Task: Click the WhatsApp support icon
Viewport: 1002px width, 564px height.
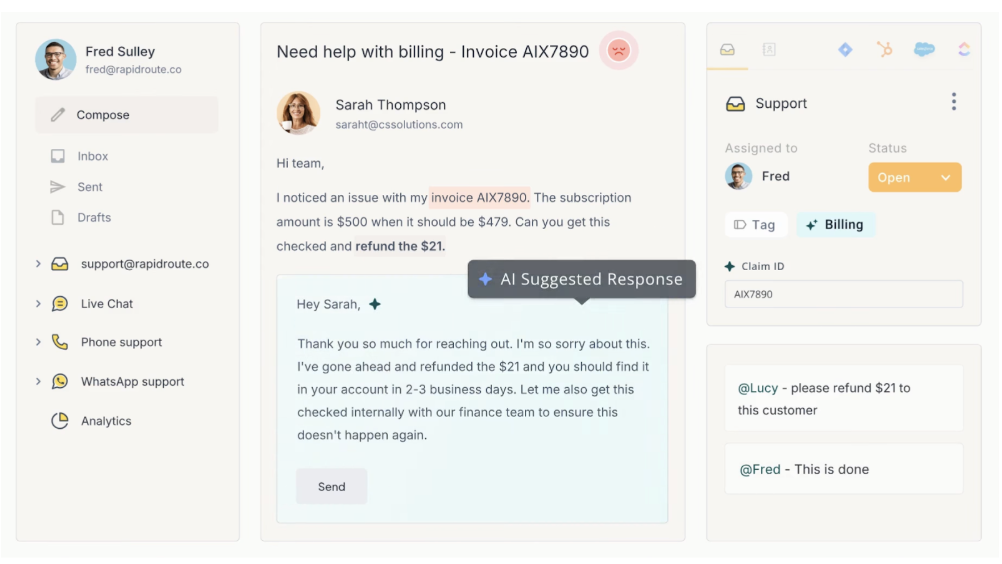Action: pos(59,381)
